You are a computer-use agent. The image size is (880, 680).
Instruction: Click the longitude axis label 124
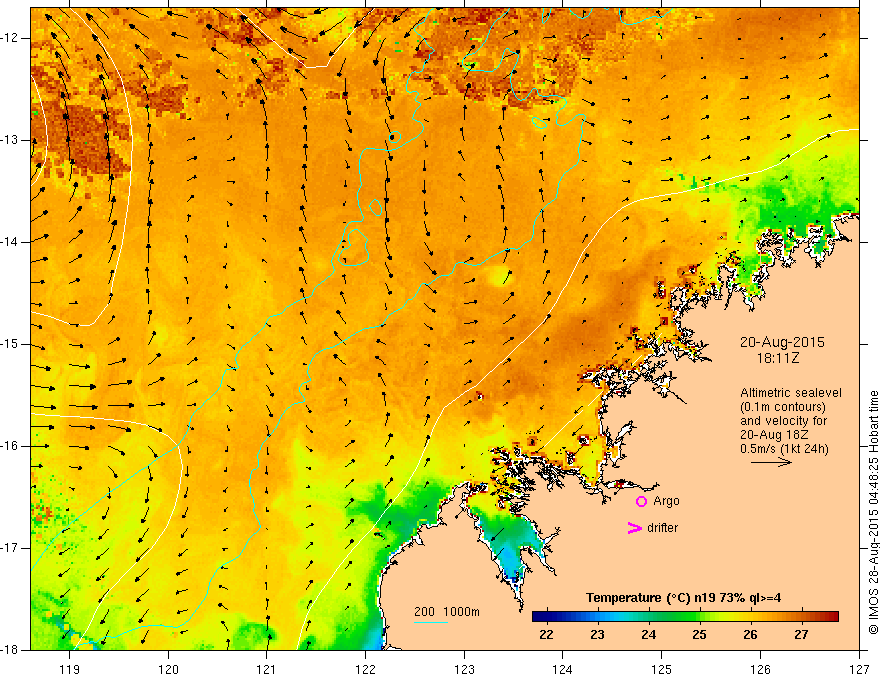point(563,669)
